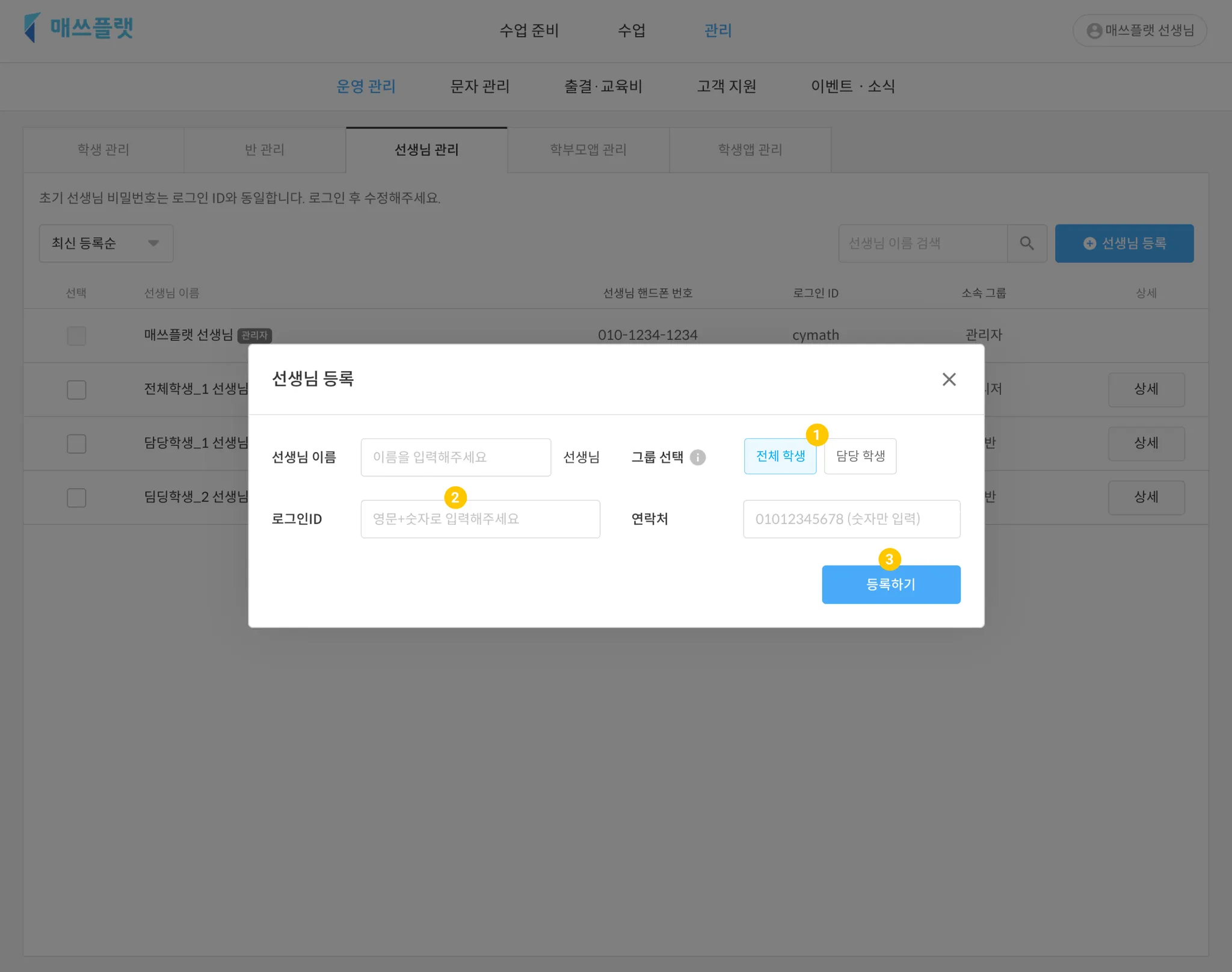Check the 담당학생_1 선생님 row checkbox
The image size is (1232, 972).
pyautogui.click(x=76, y=444)
